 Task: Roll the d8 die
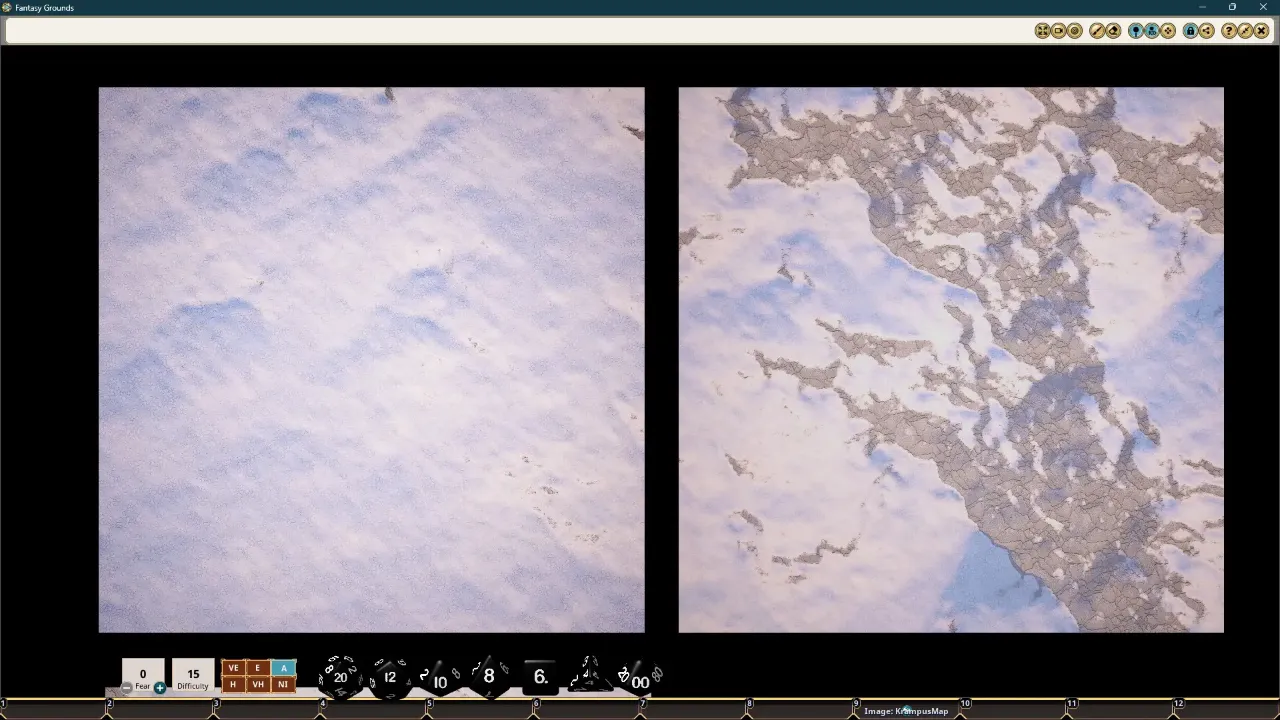[x=489, y=676]
